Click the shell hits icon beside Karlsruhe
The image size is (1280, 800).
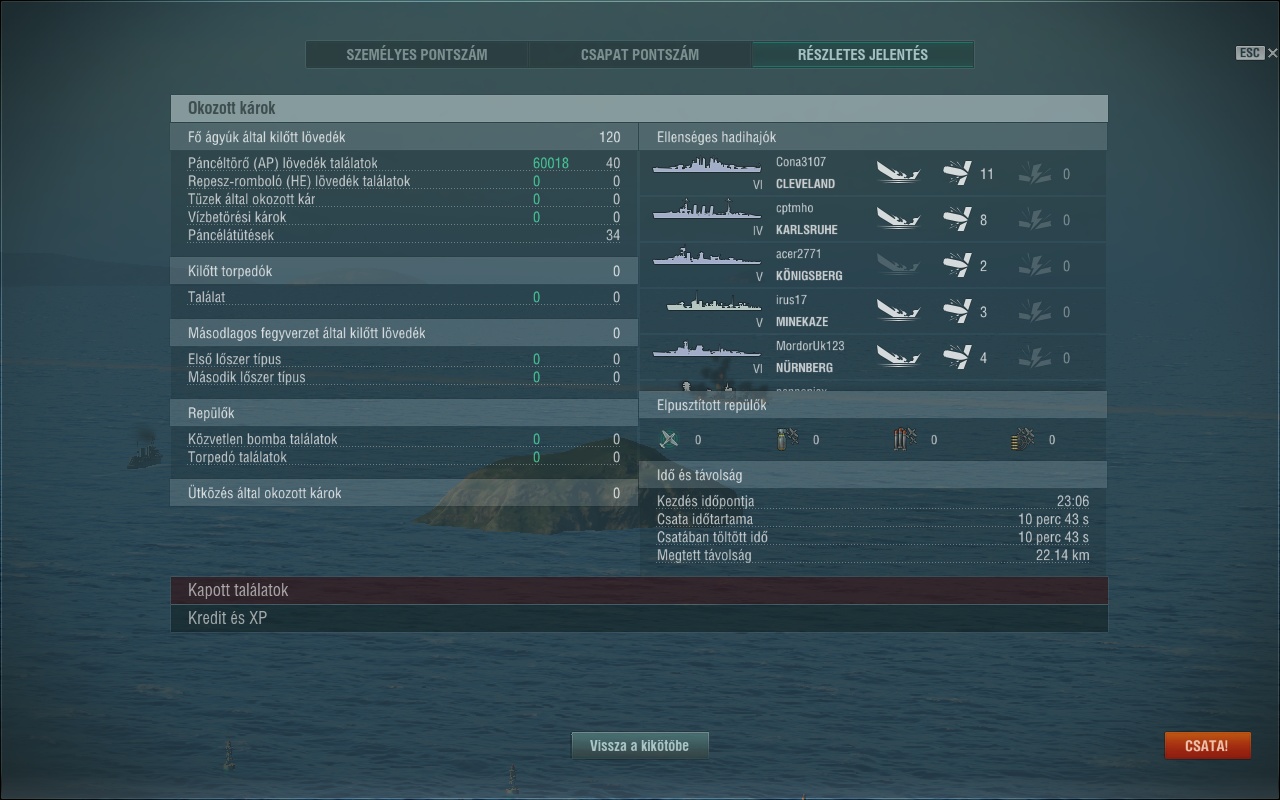tap(957, 219)
